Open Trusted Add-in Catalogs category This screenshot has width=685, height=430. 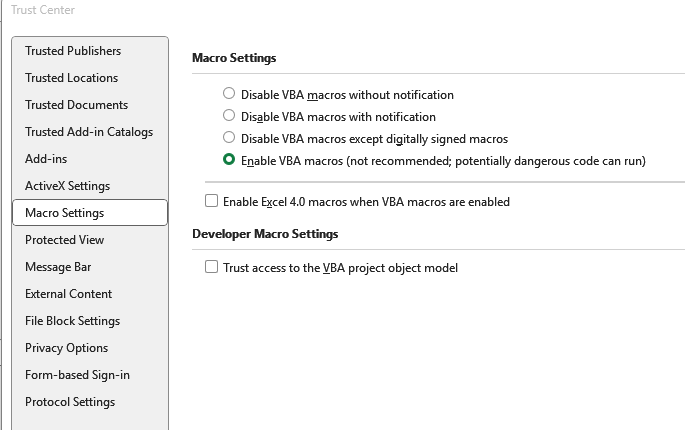coord(89,132)
